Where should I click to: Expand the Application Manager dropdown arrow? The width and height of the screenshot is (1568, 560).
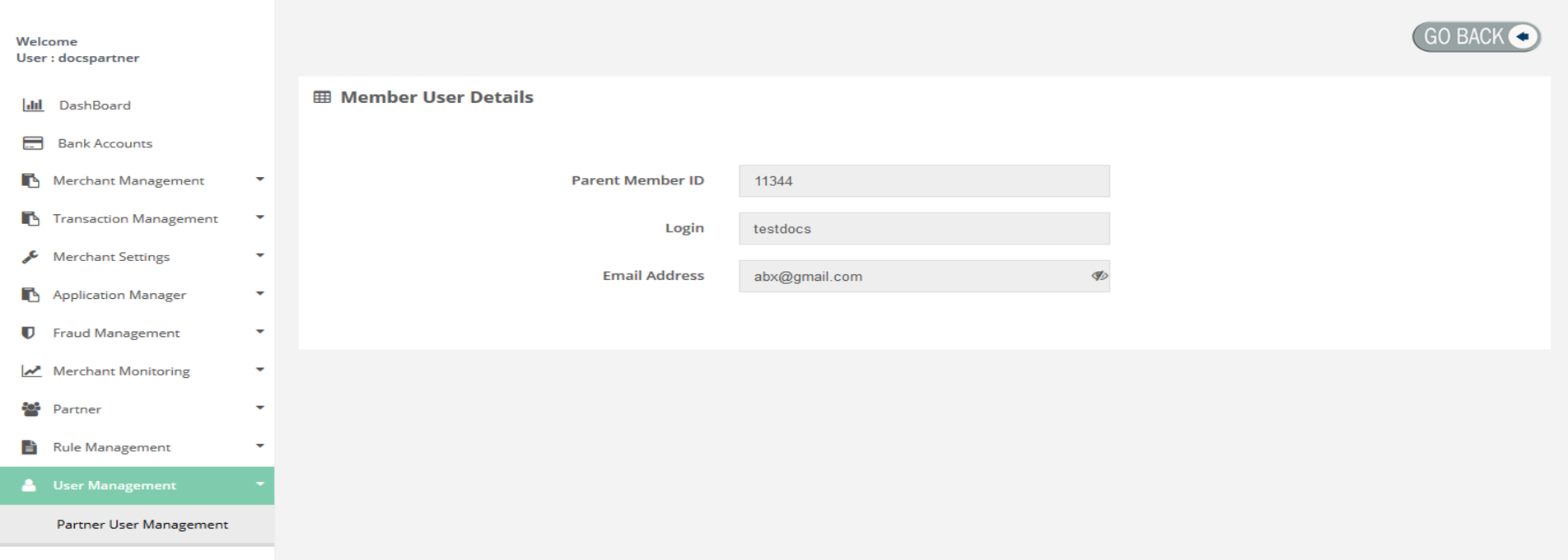pos(259,294)
